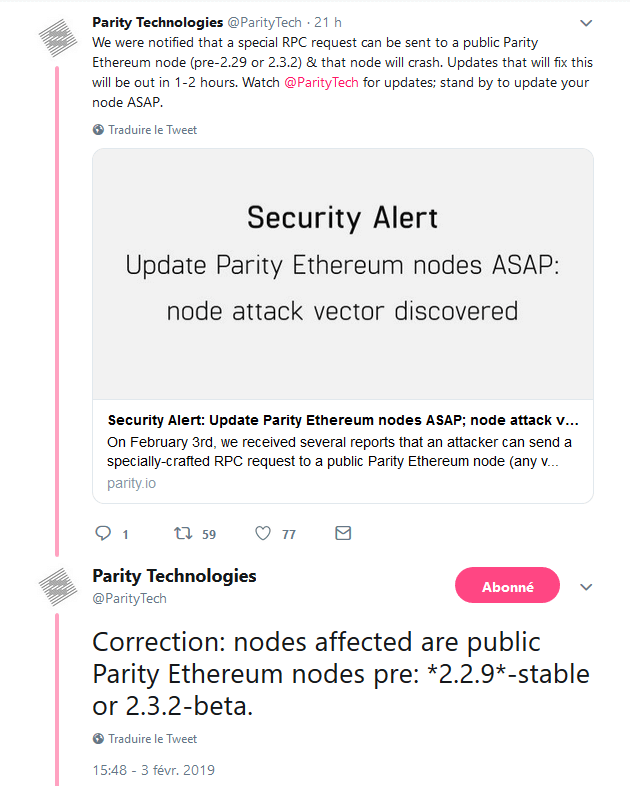Open the first tweet's 21 h timestamp
The height and width of the screenshot is (786, 630).
tap(327, 22)
